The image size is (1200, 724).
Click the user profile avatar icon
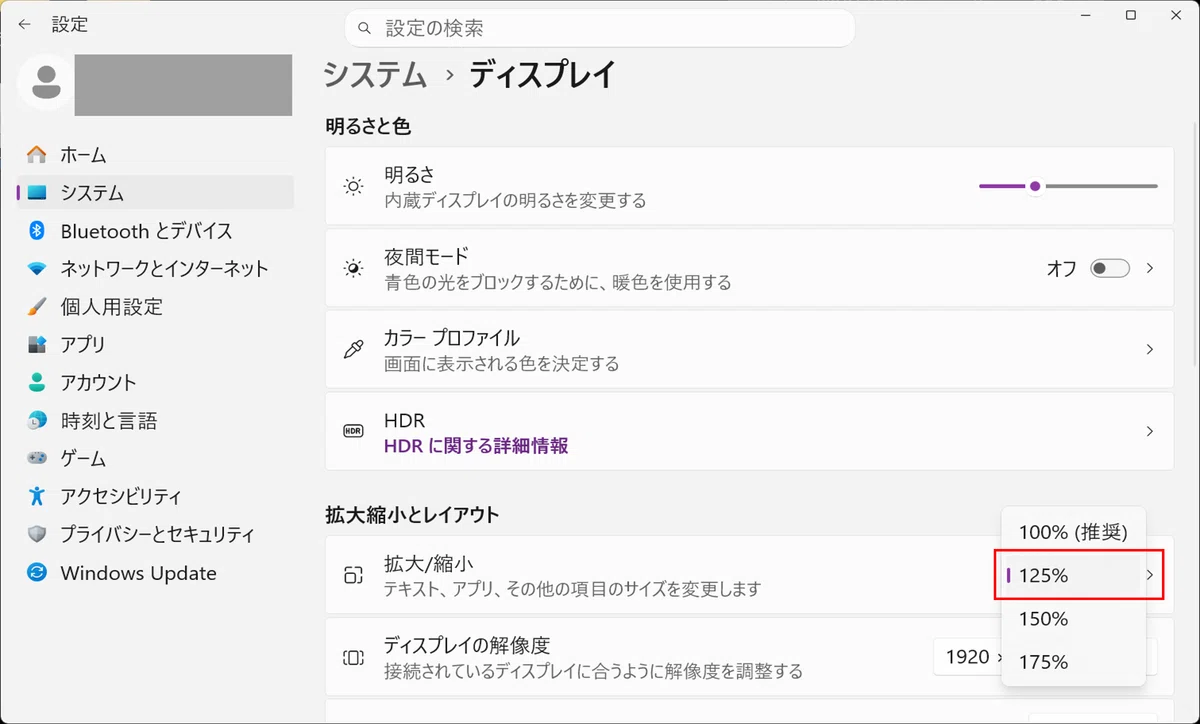[x=45, y=84]
